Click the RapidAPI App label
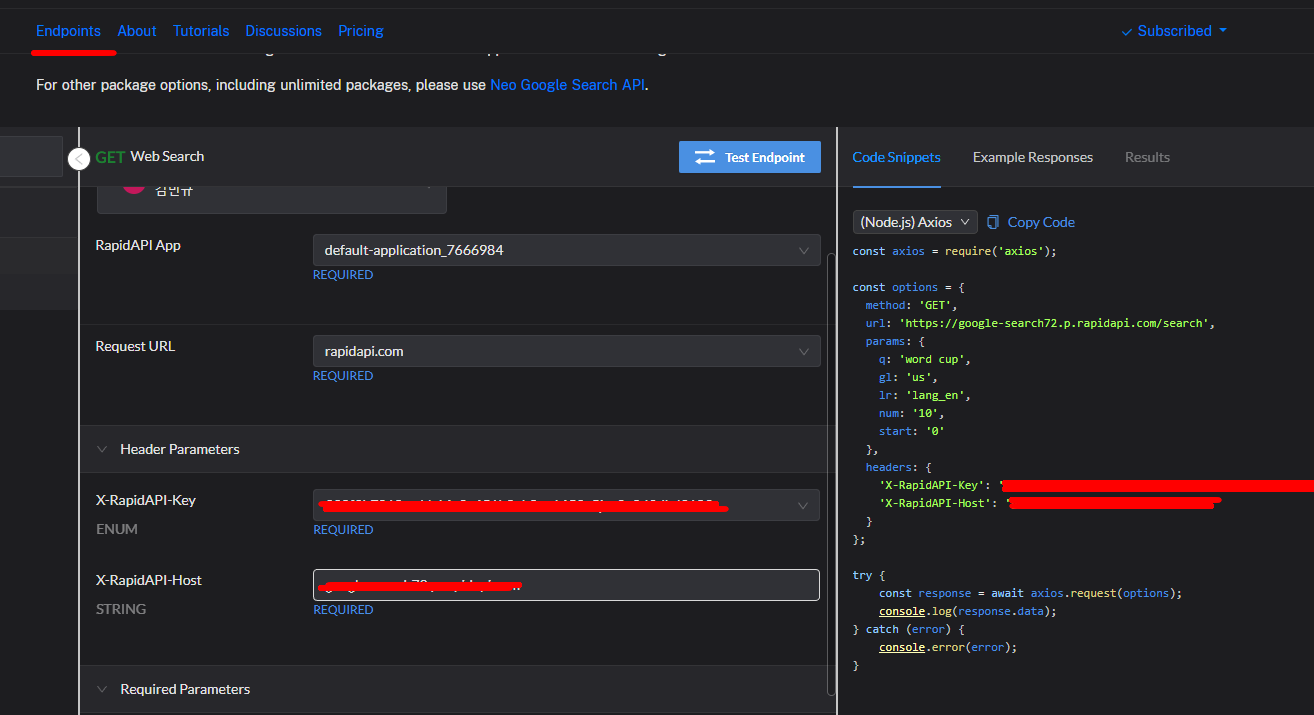The image size is (1314, 715). [x=138, y=245]
